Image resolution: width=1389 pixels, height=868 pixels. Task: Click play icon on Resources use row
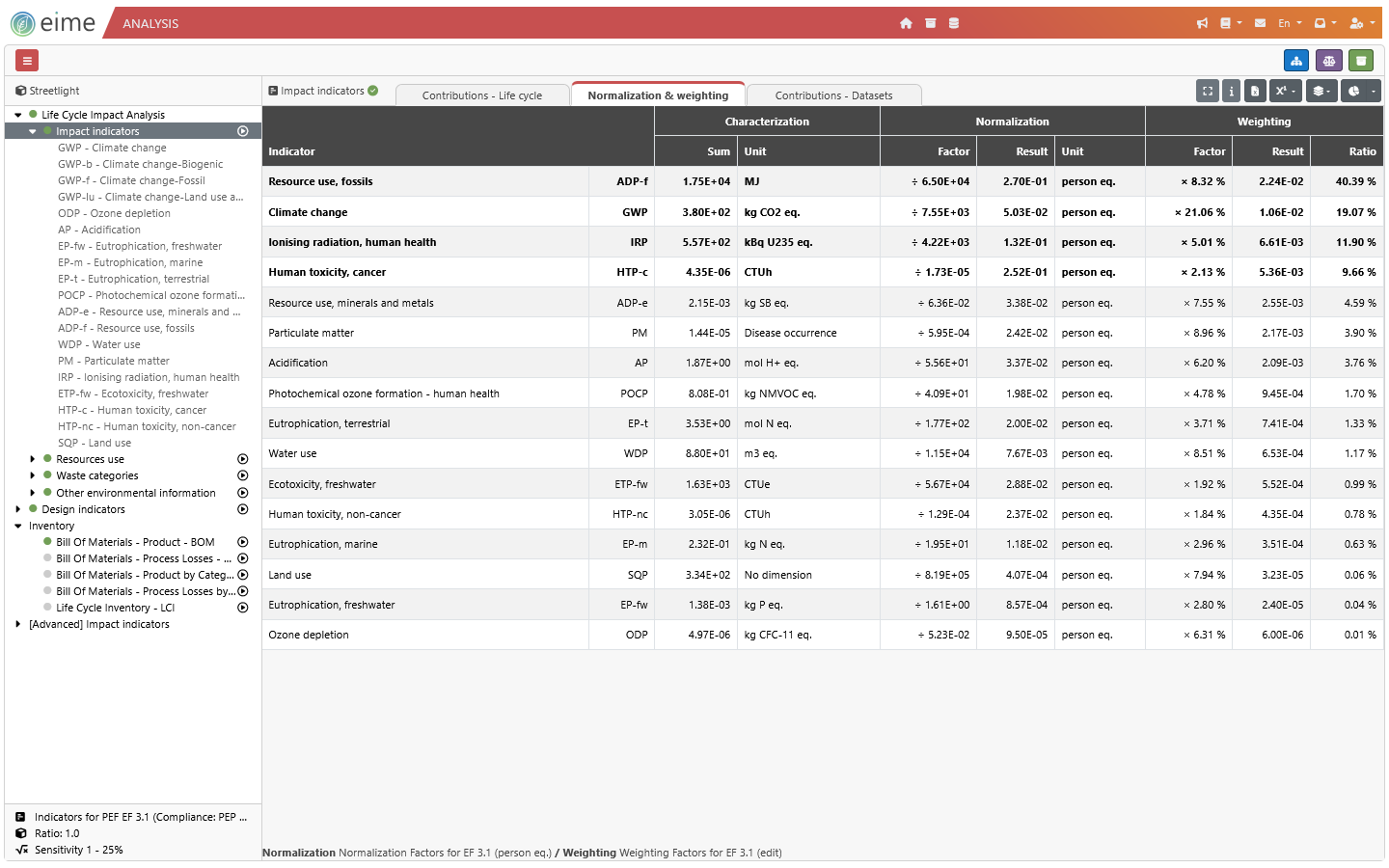(x=243, y=459)
